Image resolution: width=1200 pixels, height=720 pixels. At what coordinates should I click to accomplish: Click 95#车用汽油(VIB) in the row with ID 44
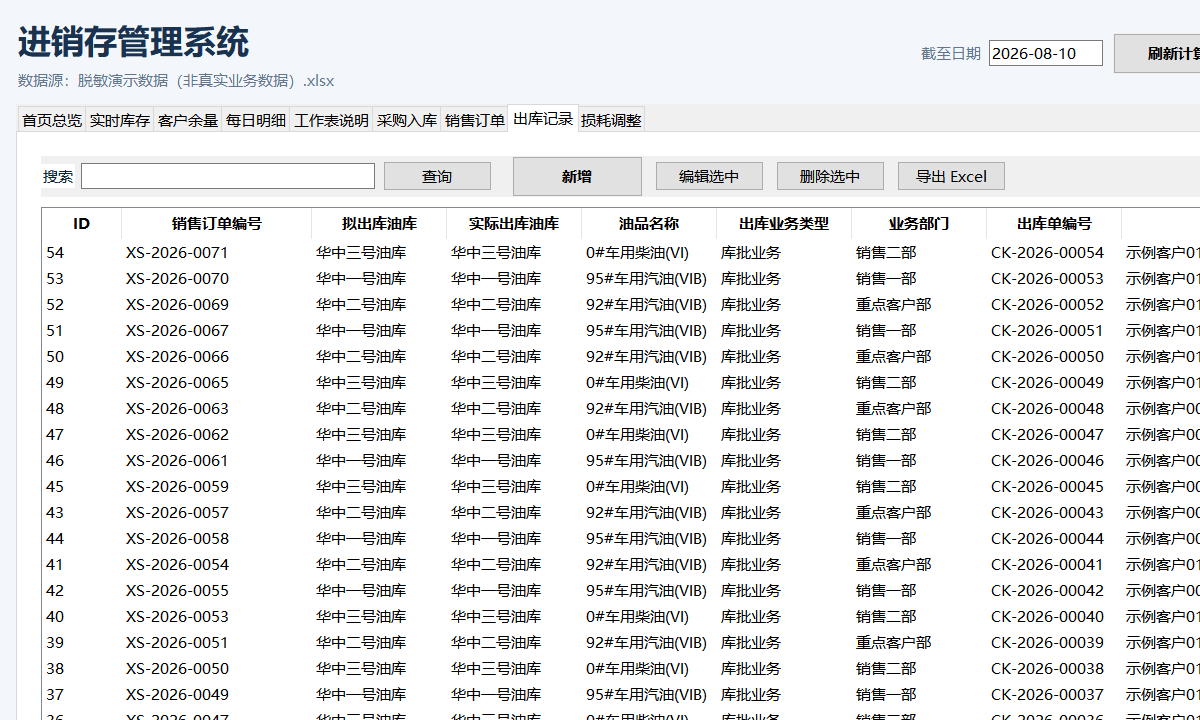coord(646,538)
